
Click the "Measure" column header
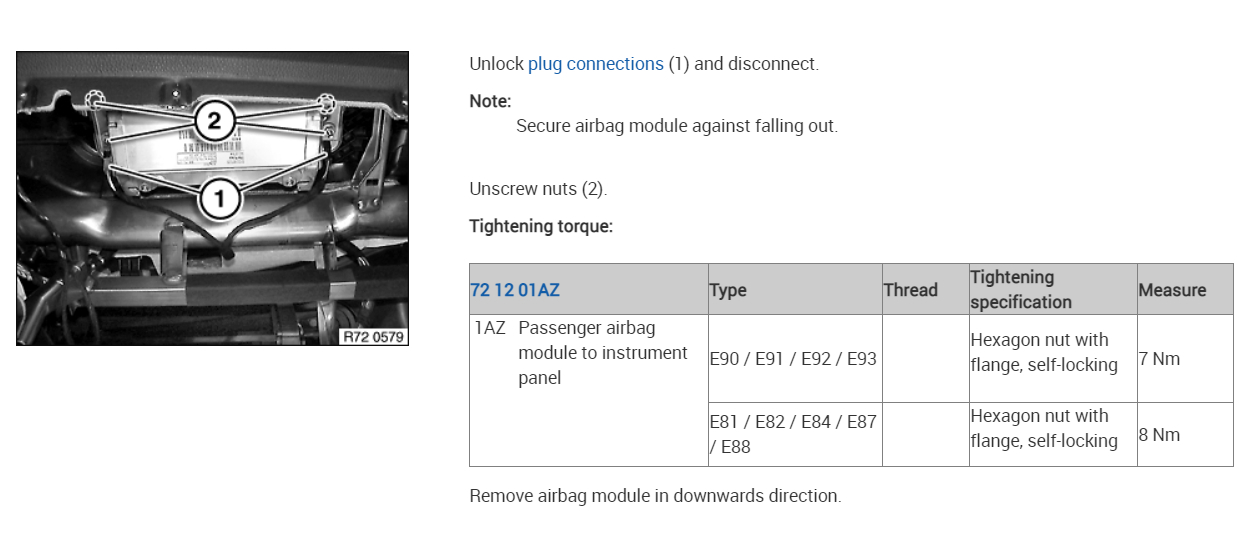1172,290
